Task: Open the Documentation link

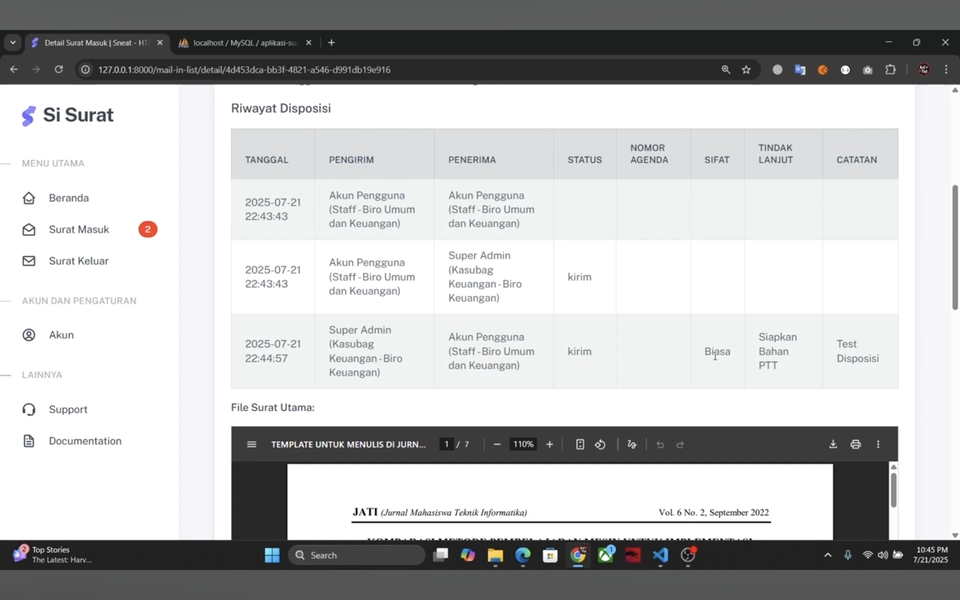Action: (85, 441)
